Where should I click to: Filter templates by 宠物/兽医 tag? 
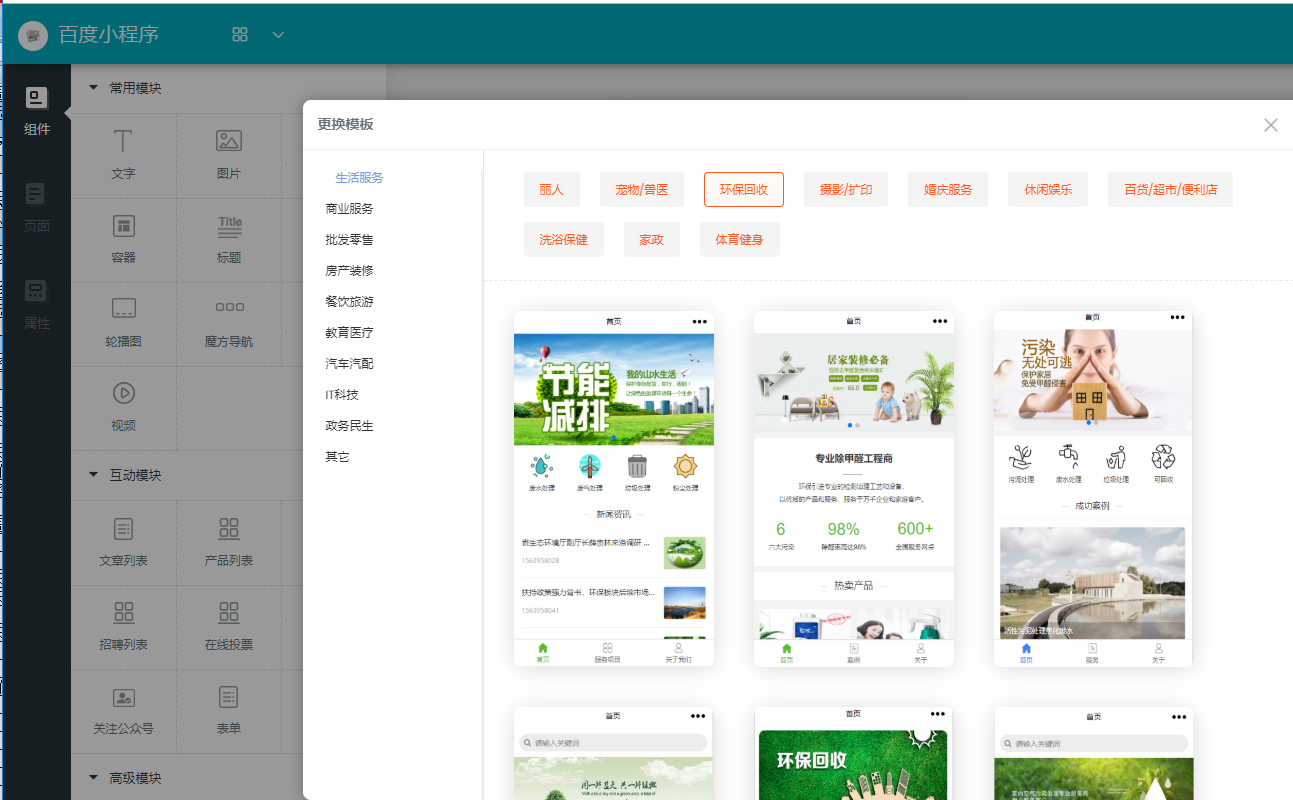641,189
